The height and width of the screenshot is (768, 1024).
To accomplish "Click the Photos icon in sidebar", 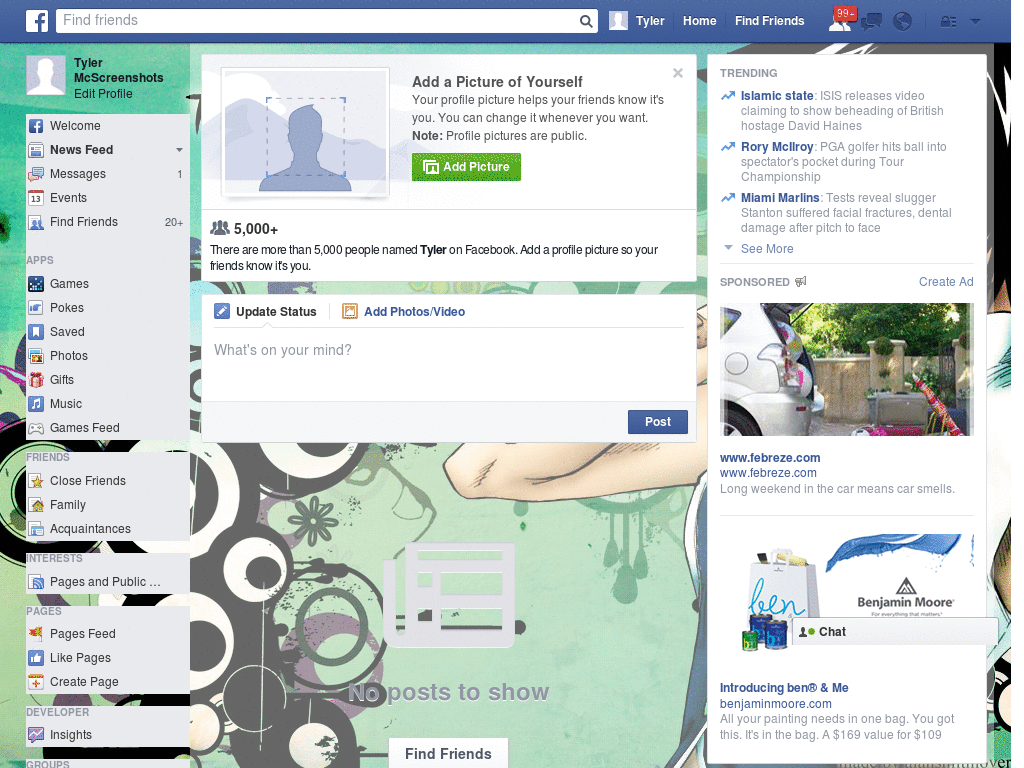I will pyautogui.click(x=36, y=356).
